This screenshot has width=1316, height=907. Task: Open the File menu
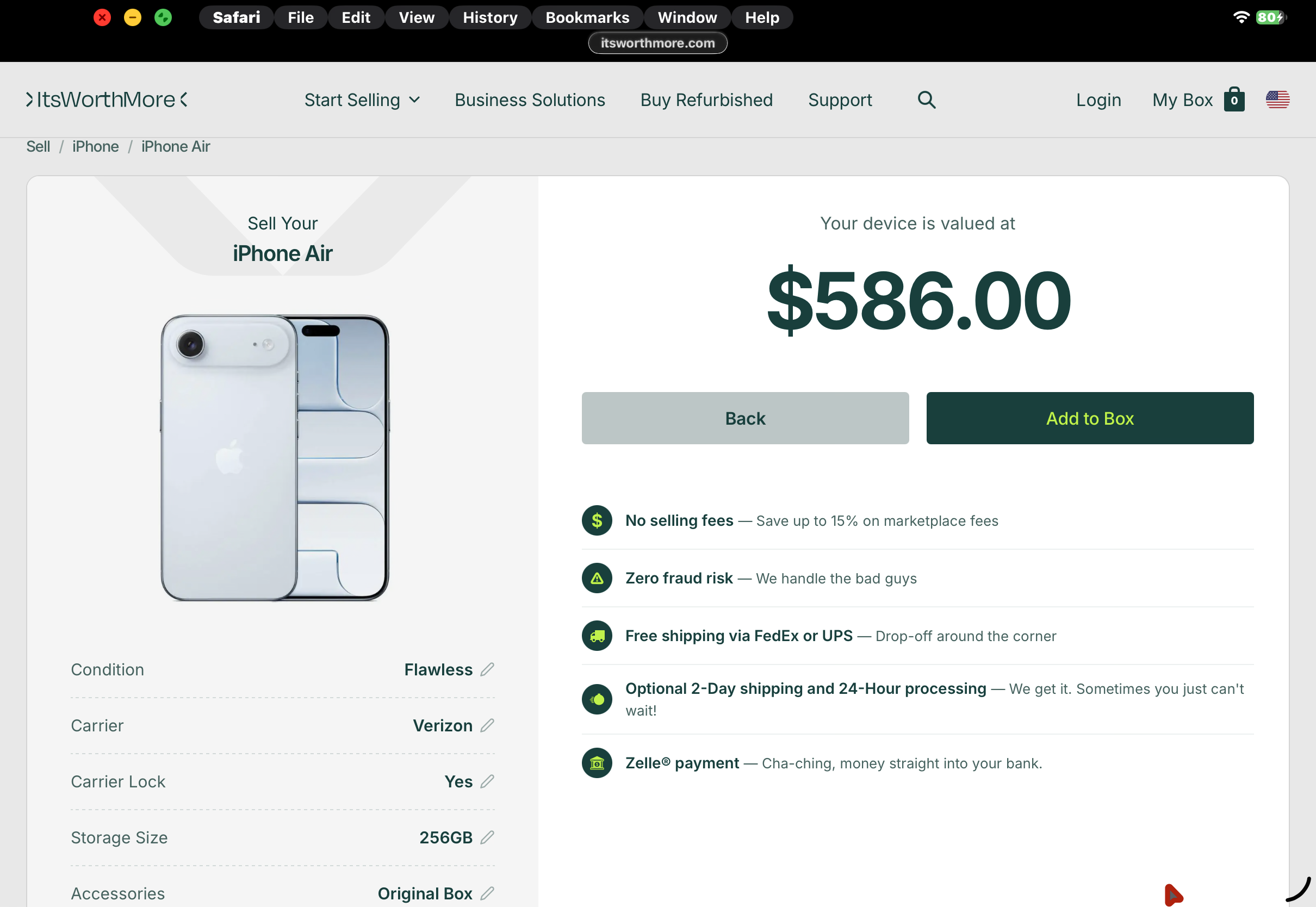click(x=301, y=17)
